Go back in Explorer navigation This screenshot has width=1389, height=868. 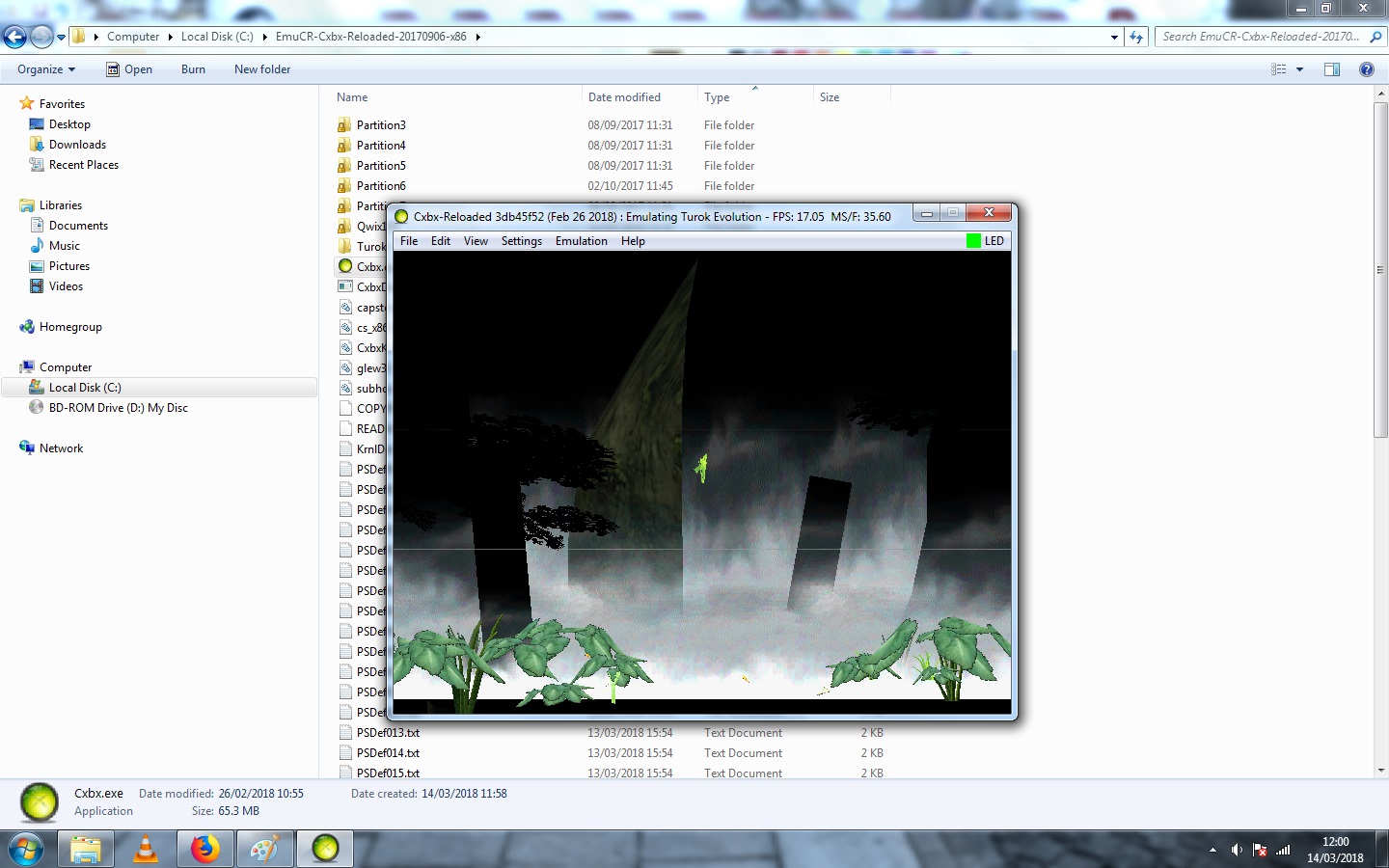(x=14, y=37)
